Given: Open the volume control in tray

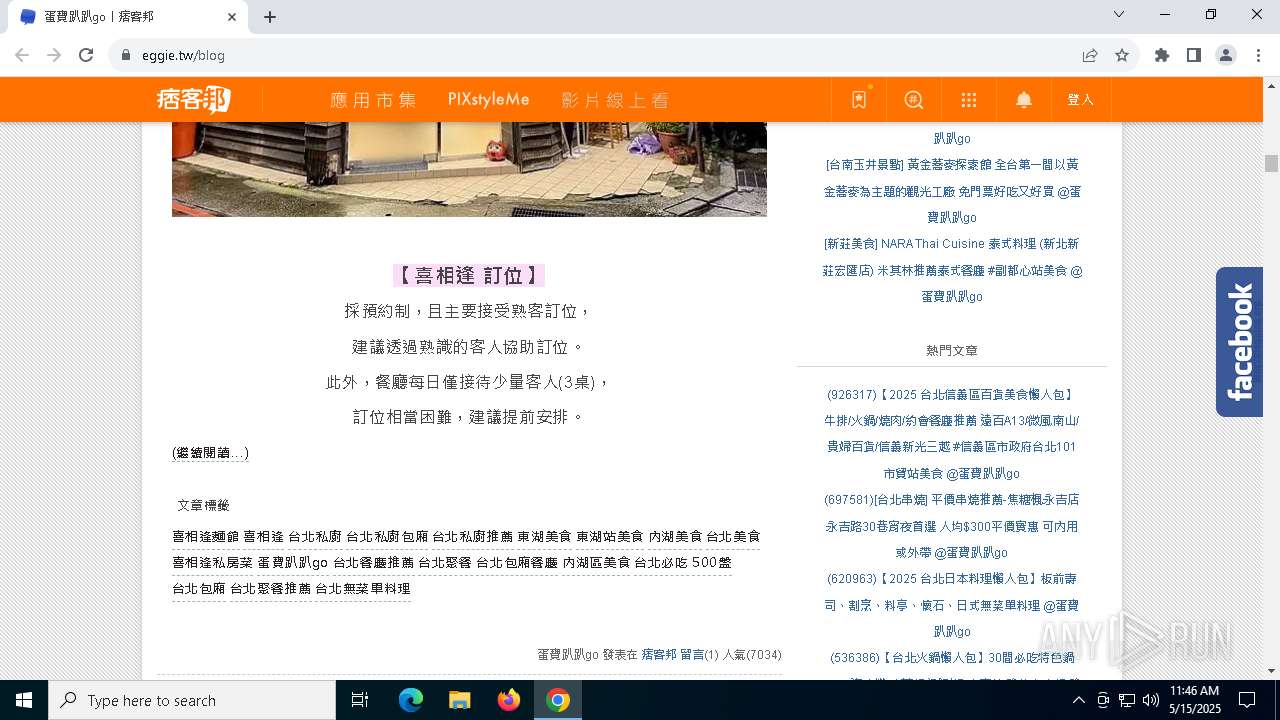Looking at the screenshot, I should 1151,700.
